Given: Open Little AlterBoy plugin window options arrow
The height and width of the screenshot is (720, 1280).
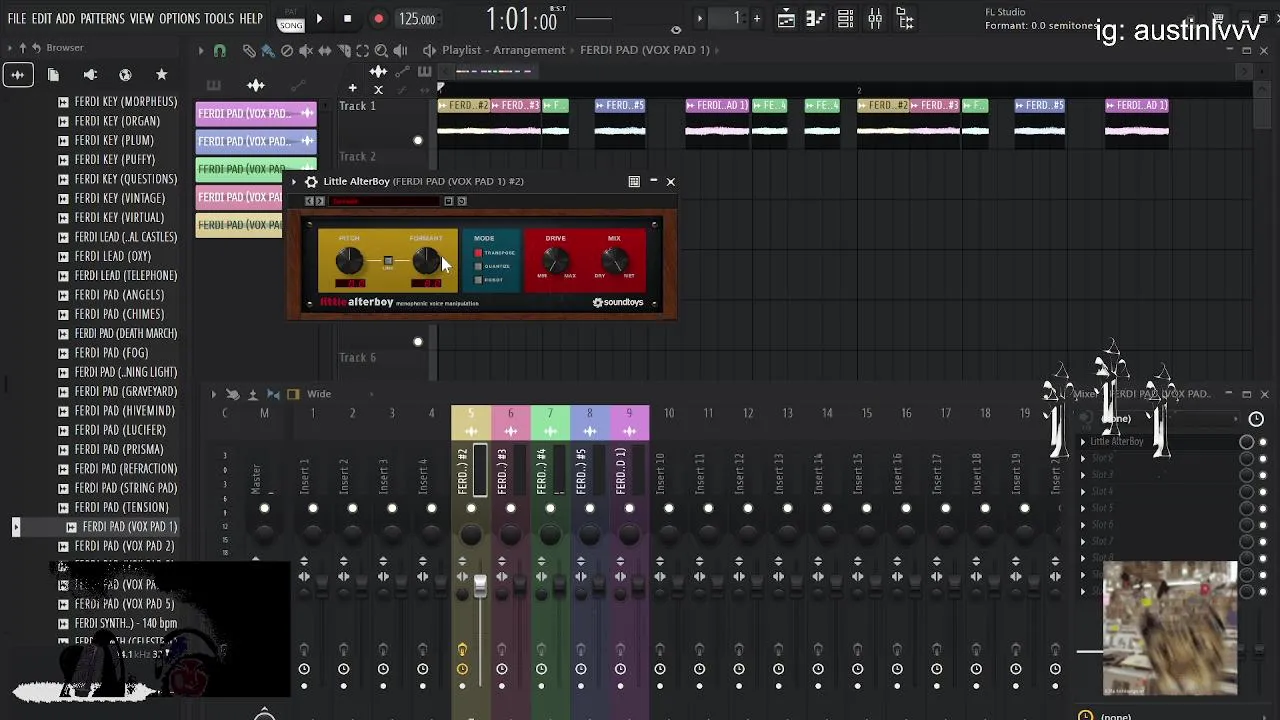Looking at the screenshot, I should tap(293, 182).
